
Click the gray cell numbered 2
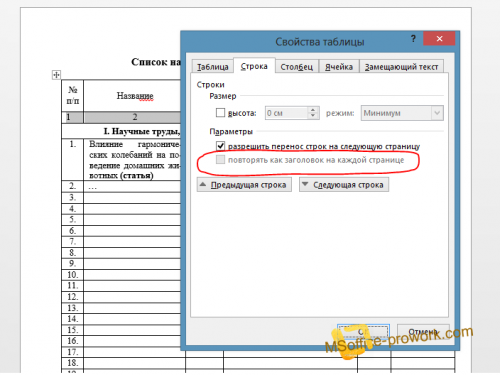point(132,117)
